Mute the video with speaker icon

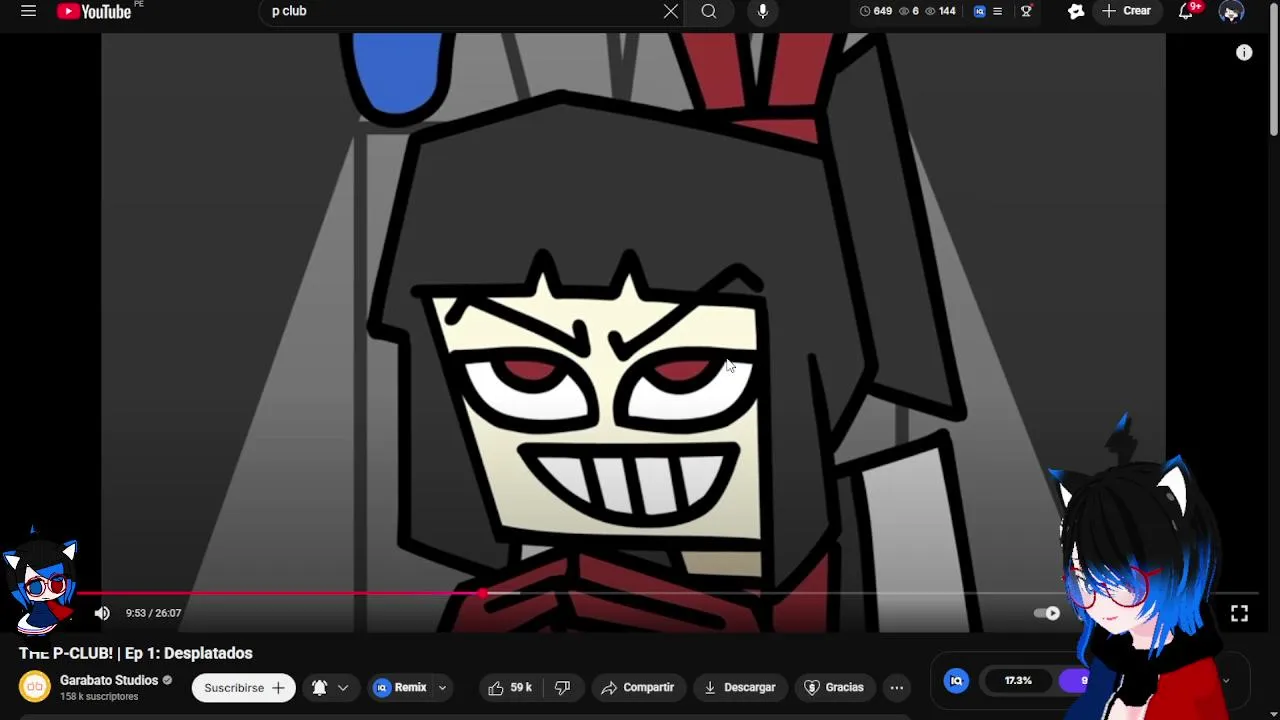coord(102,613)
